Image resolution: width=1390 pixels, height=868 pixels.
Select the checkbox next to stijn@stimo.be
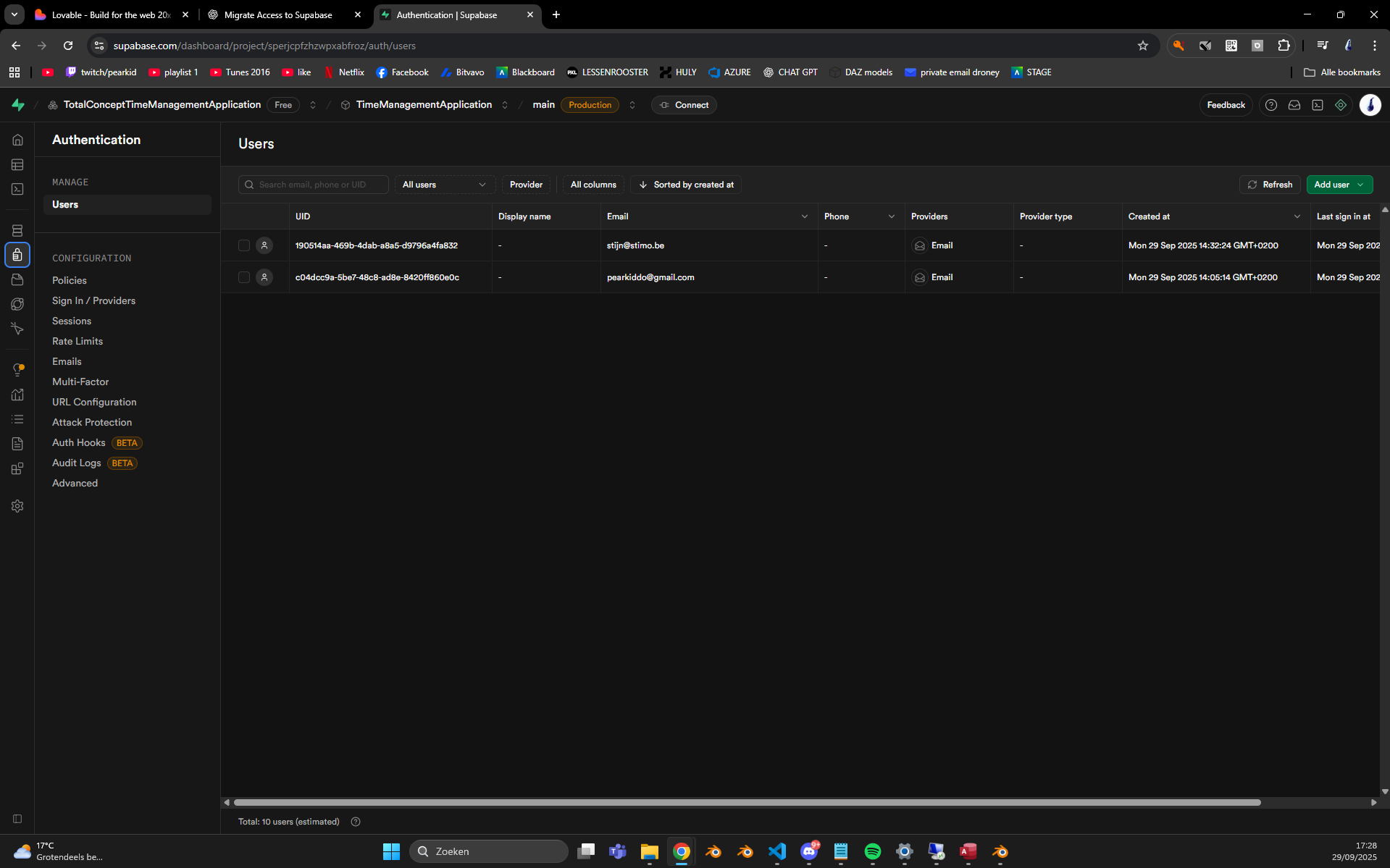pos(243,245)
